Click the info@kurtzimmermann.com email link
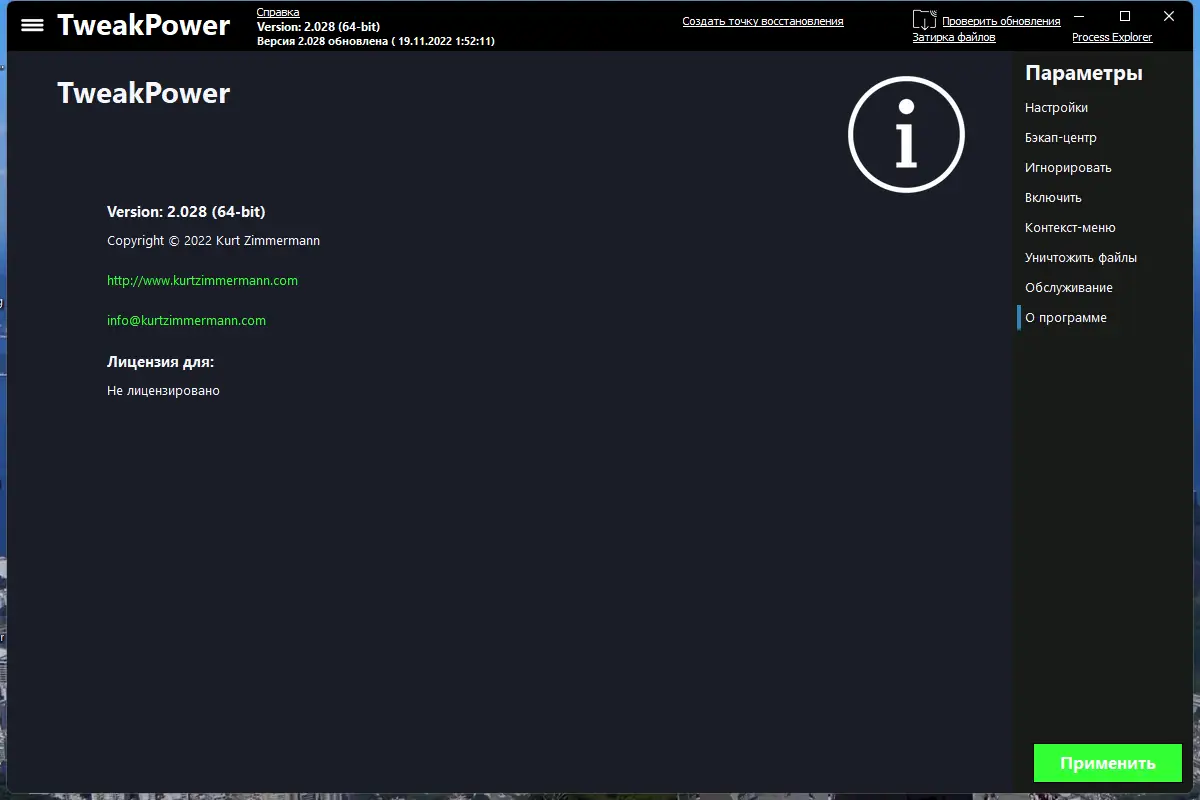 (x=186, y=321)
